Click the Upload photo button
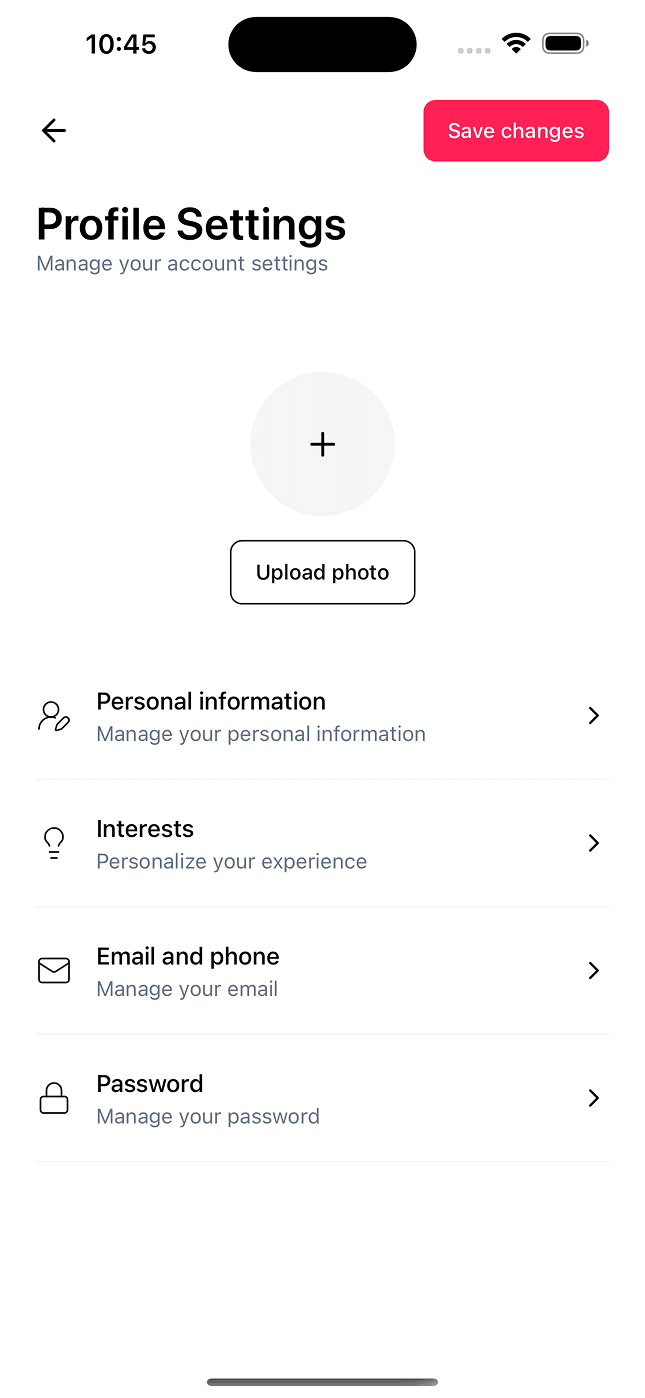 (322, 572)
